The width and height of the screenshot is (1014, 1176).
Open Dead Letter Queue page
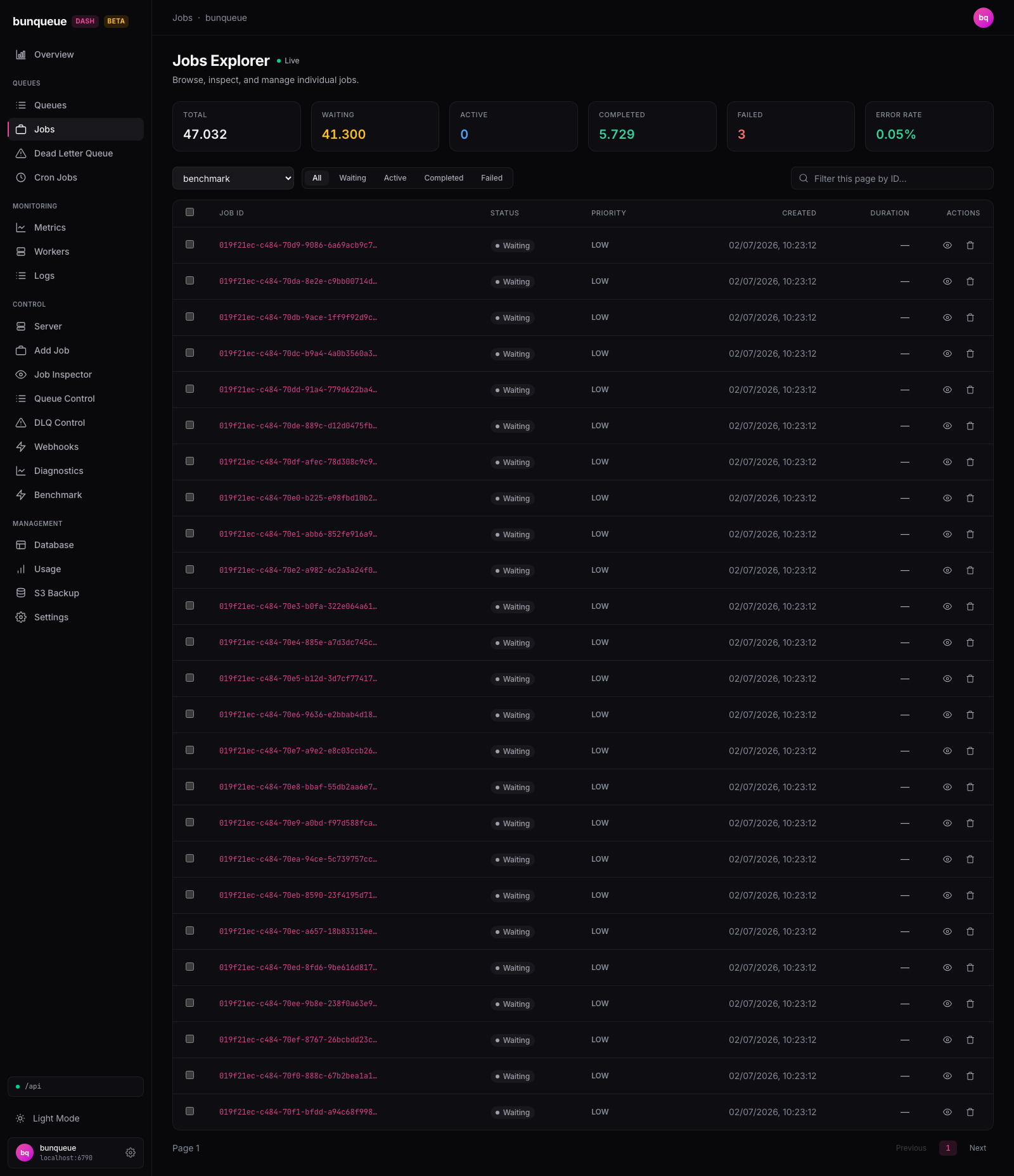click(x=75, y=153)
